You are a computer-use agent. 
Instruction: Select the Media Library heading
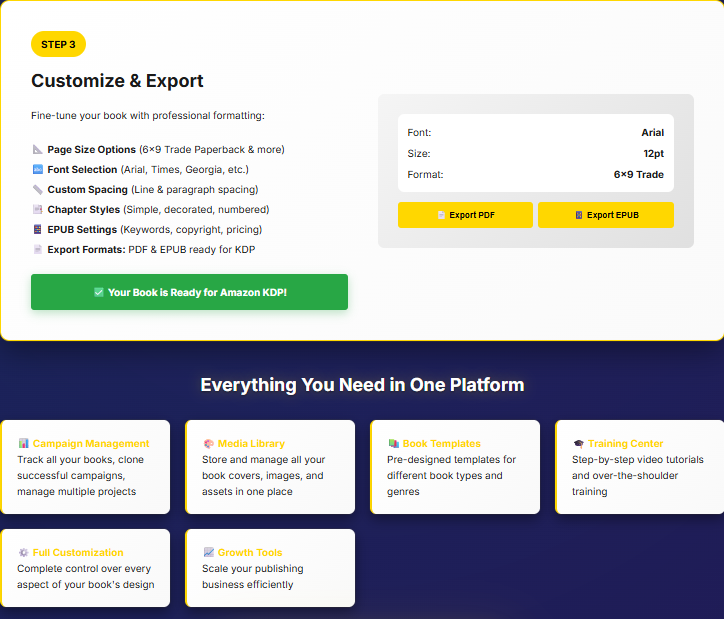[x=251, y=444]
